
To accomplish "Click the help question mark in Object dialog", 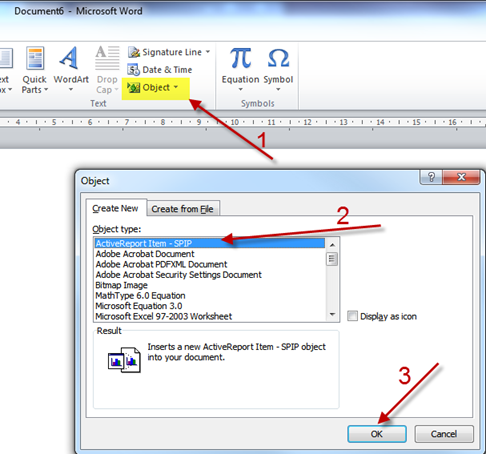I will click(431, 177).
